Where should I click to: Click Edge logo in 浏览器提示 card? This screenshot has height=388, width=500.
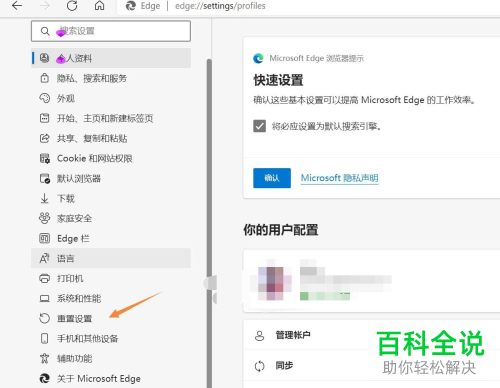pos(258,58)
